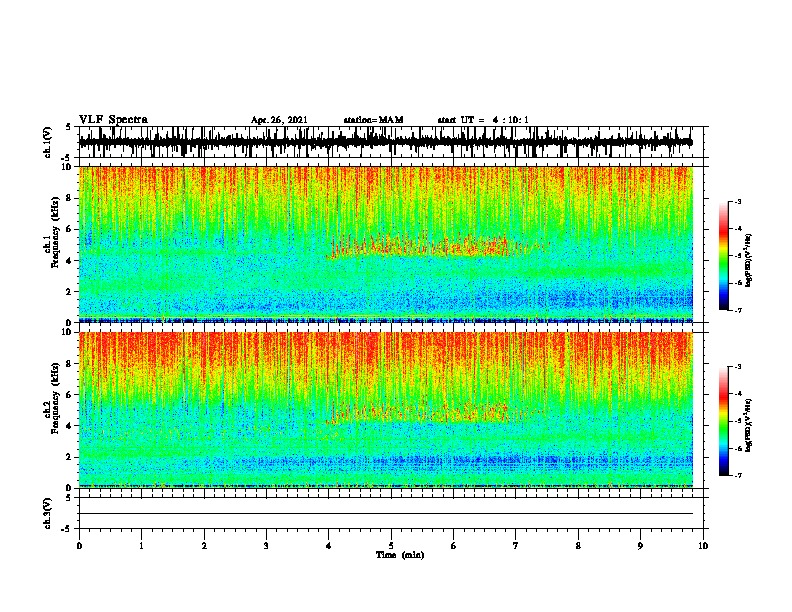Click the '-4' label on ch.2 color bar
Viewport: 792px width, 612px height.
pos(737,394)
